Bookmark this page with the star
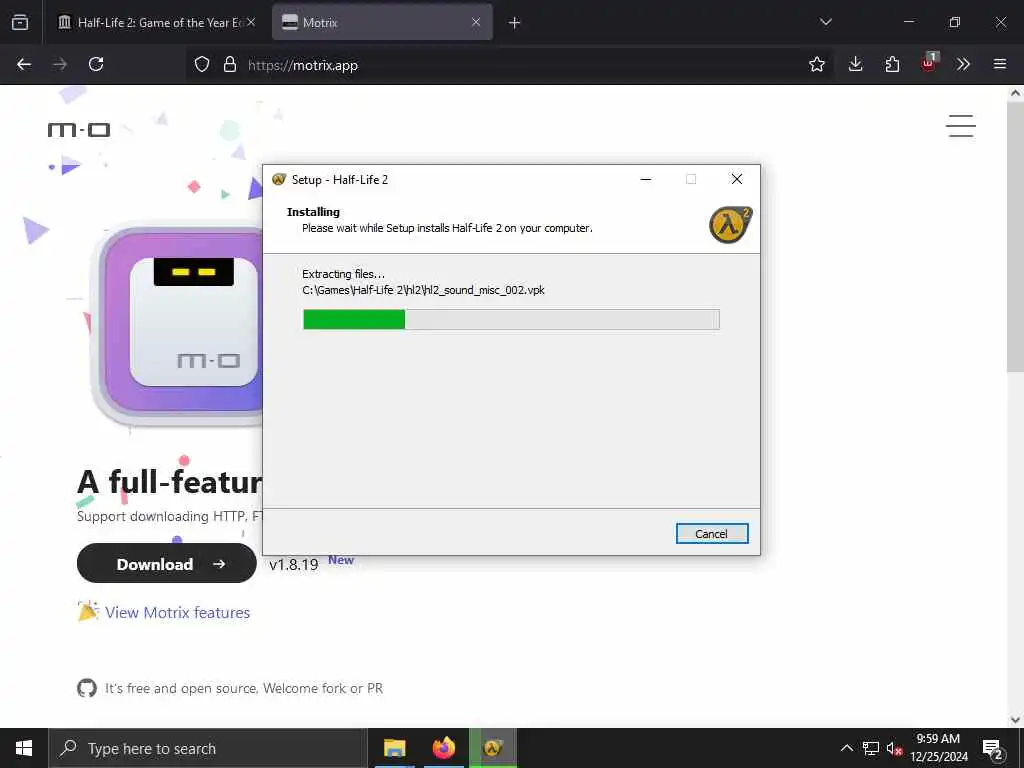Image resolution: width=1024 pixels, height=768 pixels. 816,64
